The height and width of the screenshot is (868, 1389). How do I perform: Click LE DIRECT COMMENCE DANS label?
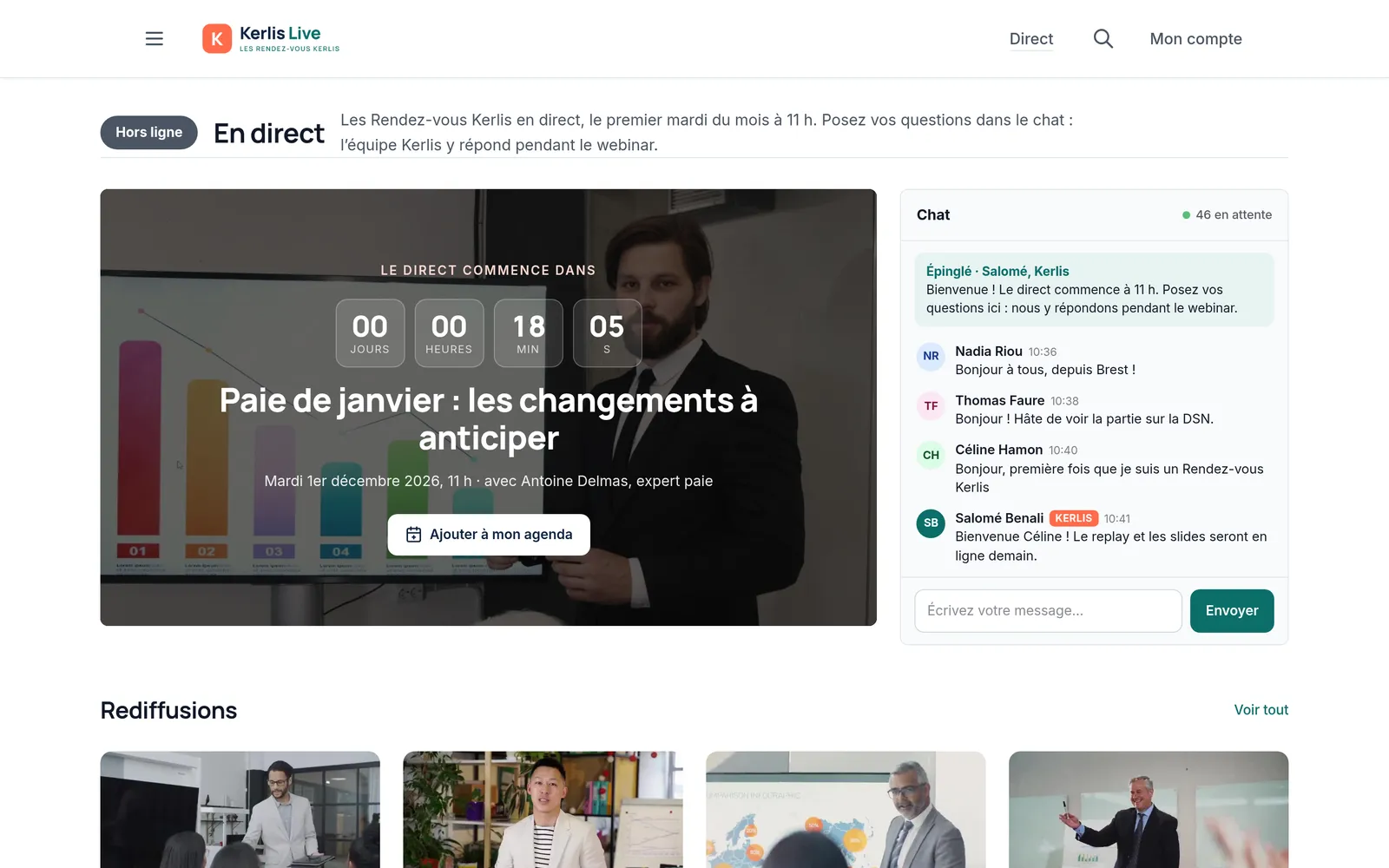click(488, 271)
